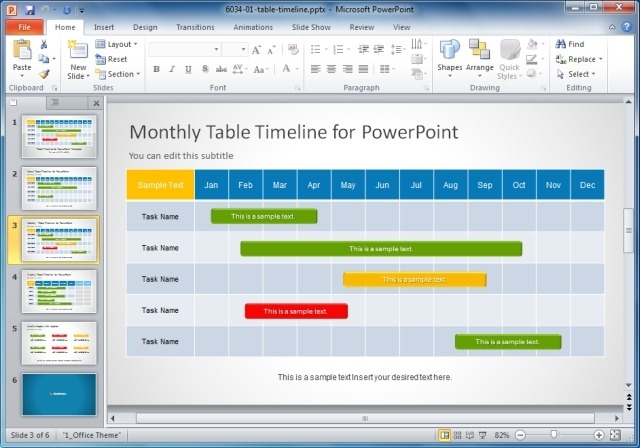Select slide 1 thumbnail

[60, 136]
